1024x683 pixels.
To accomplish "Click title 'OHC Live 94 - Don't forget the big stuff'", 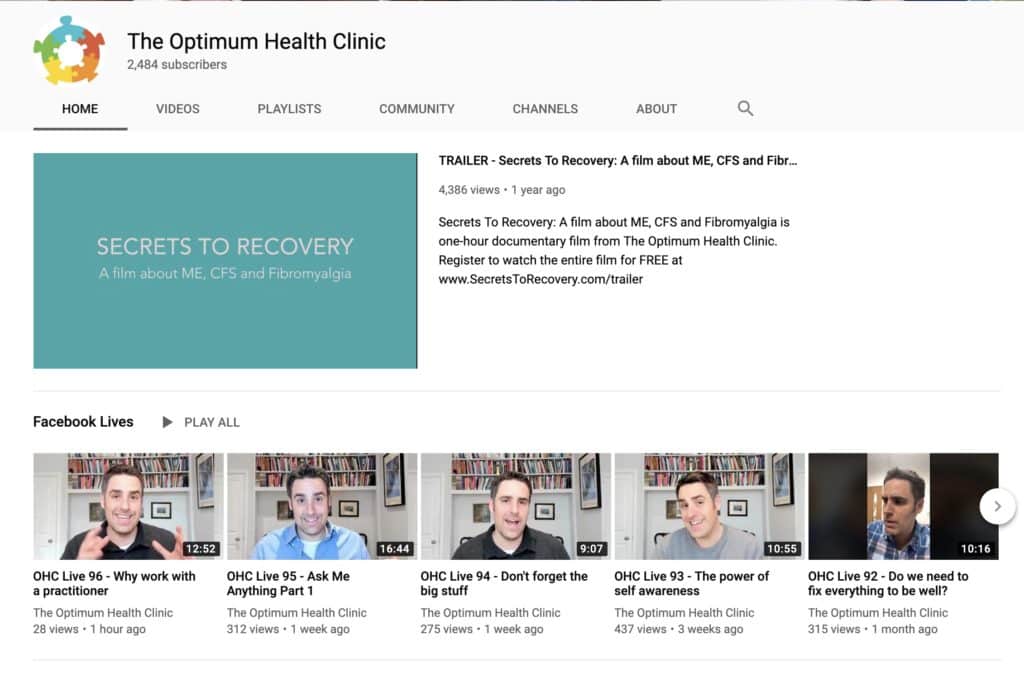I will pos(504,584).
